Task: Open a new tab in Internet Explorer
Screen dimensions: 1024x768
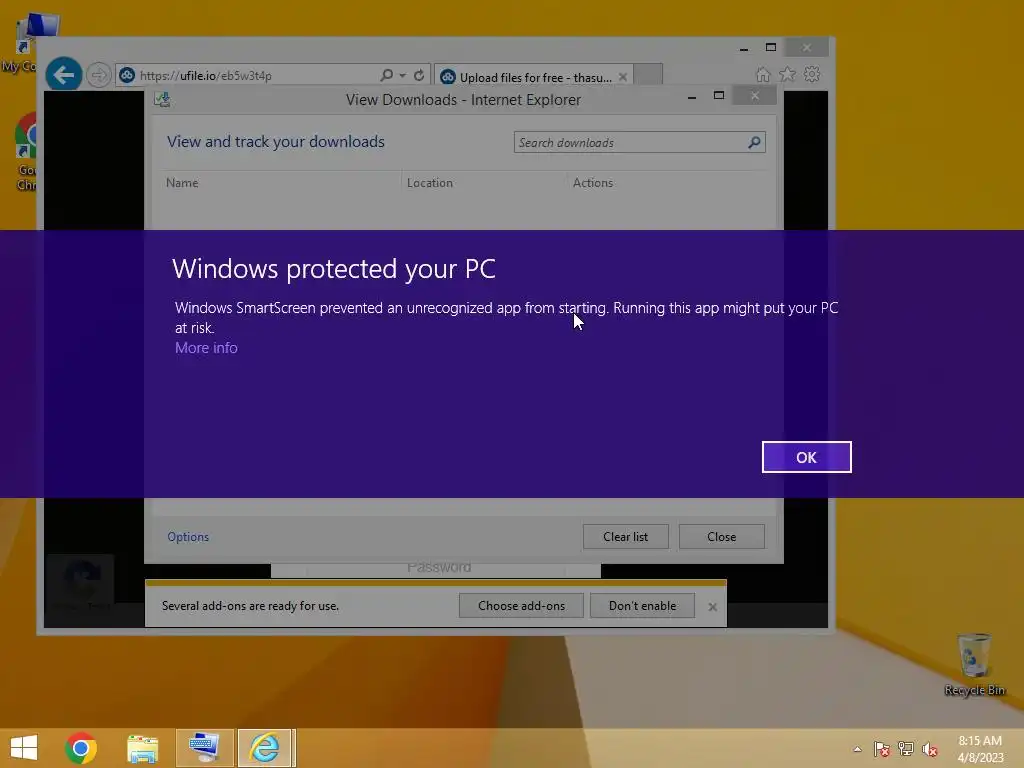Action: point(648,75)
